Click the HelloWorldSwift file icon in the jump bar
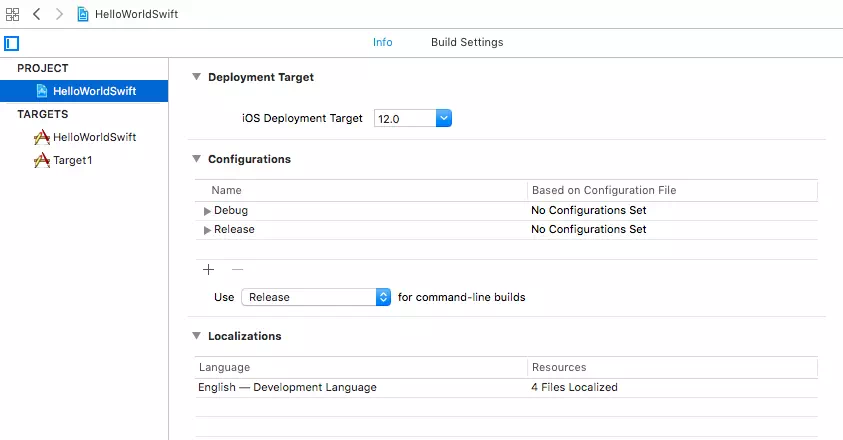Screen dimensions: 843x440 pyautogui.click(x=82, y=14)
